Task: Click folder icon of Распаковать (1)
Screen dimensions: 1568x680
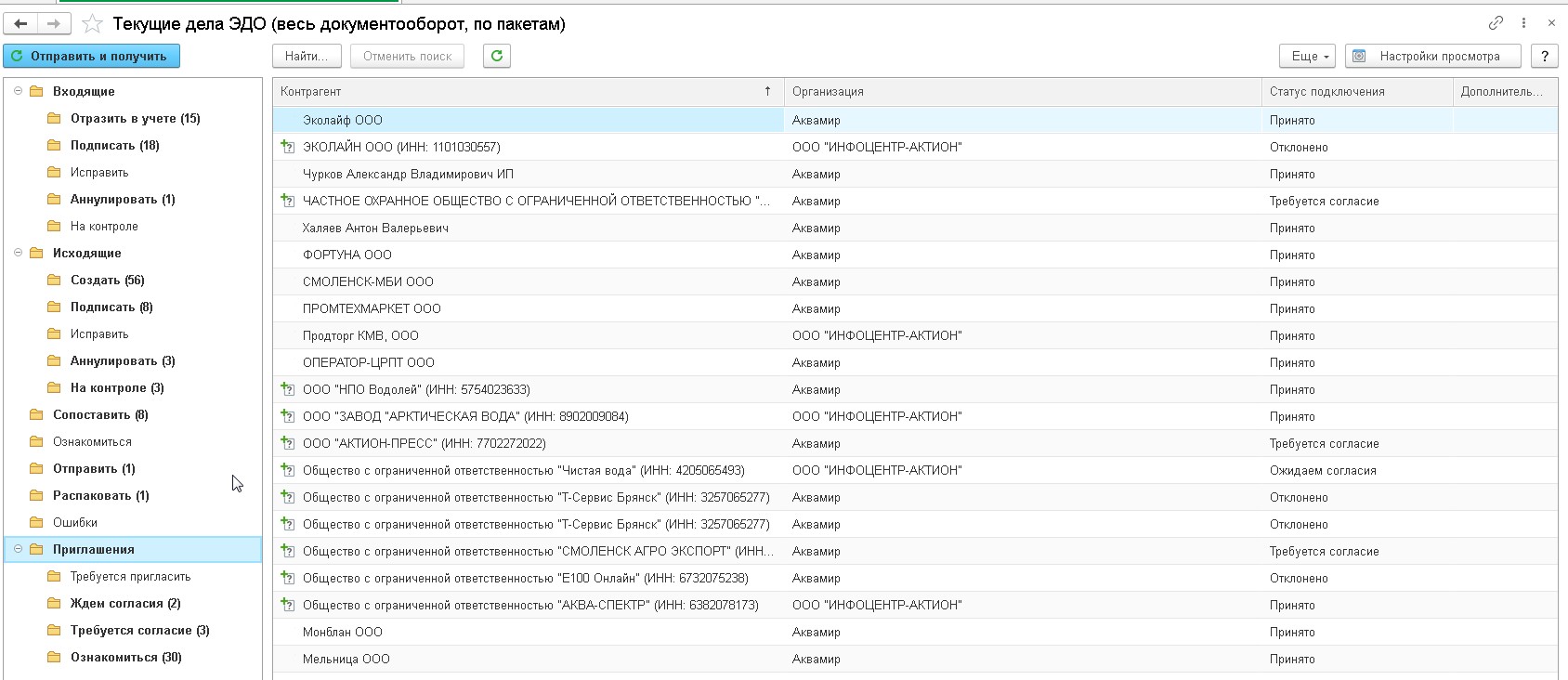Action: [36, 495]
